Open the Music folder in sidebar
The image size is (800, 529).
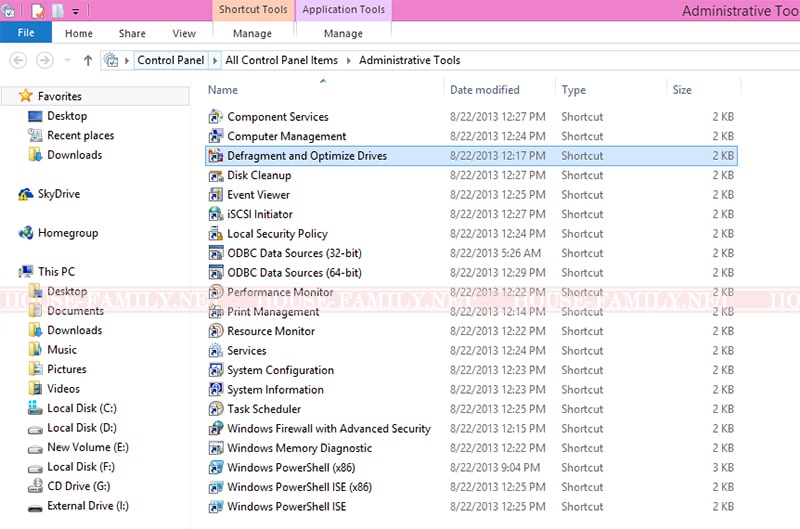pos(62,349)
